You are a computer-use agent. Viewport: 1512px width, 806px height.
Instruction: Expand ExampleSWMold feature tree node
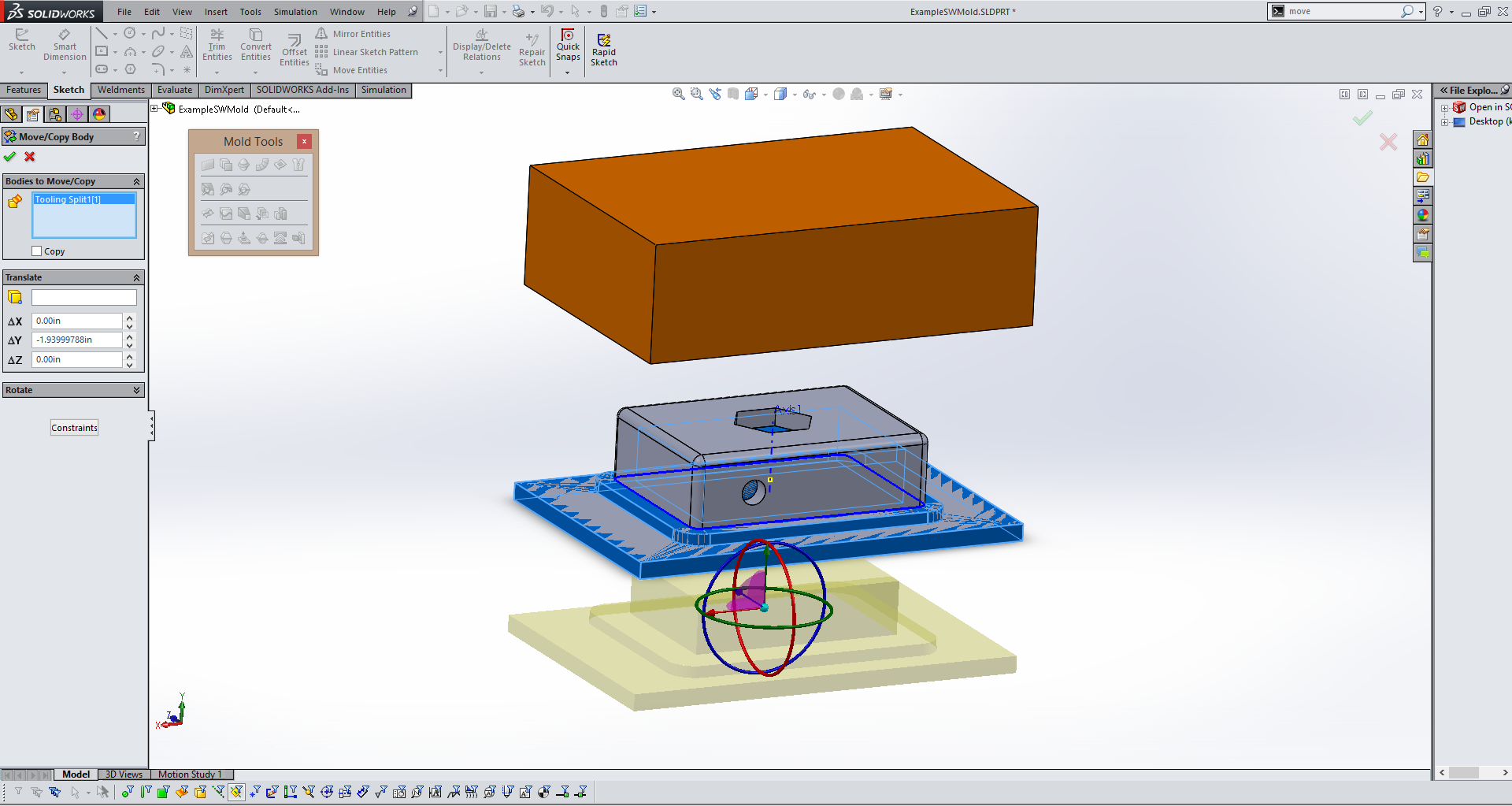pyautogui.click(x=155, y=109)
